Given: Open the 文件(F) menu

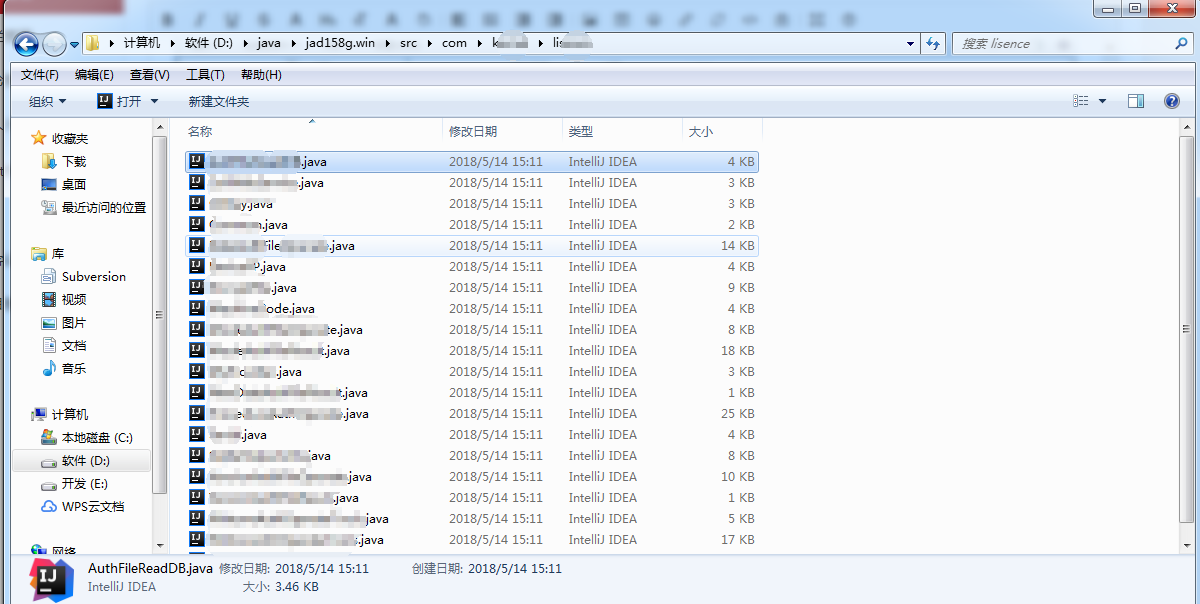Looking at the screenshot, I should pos(40,75).
